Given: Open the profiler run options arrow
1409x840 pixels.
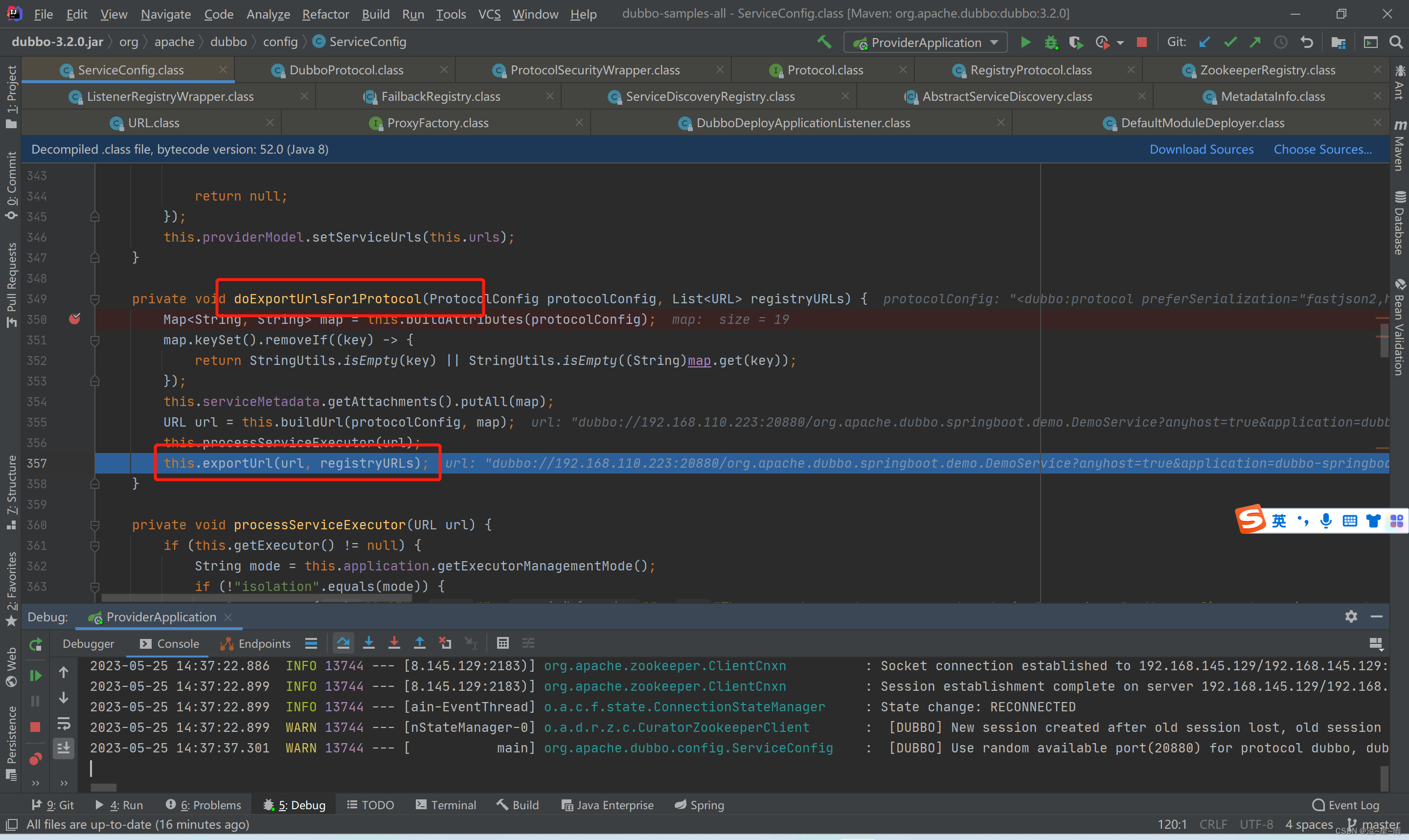Looking at the screenshot, I should coord(1120,43).
